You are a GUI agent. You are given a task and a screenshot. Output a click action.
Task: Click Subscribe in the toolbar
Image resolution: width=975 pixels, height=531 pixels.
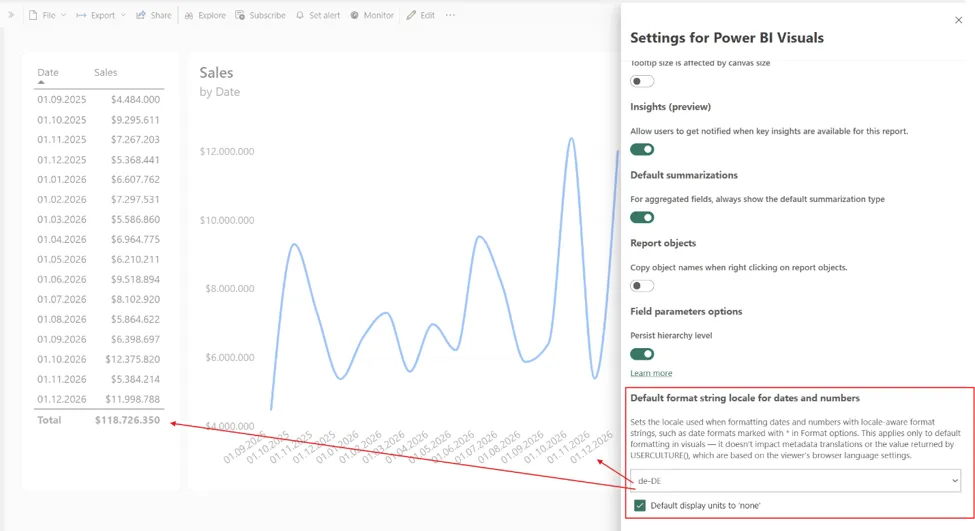(260, 15)
